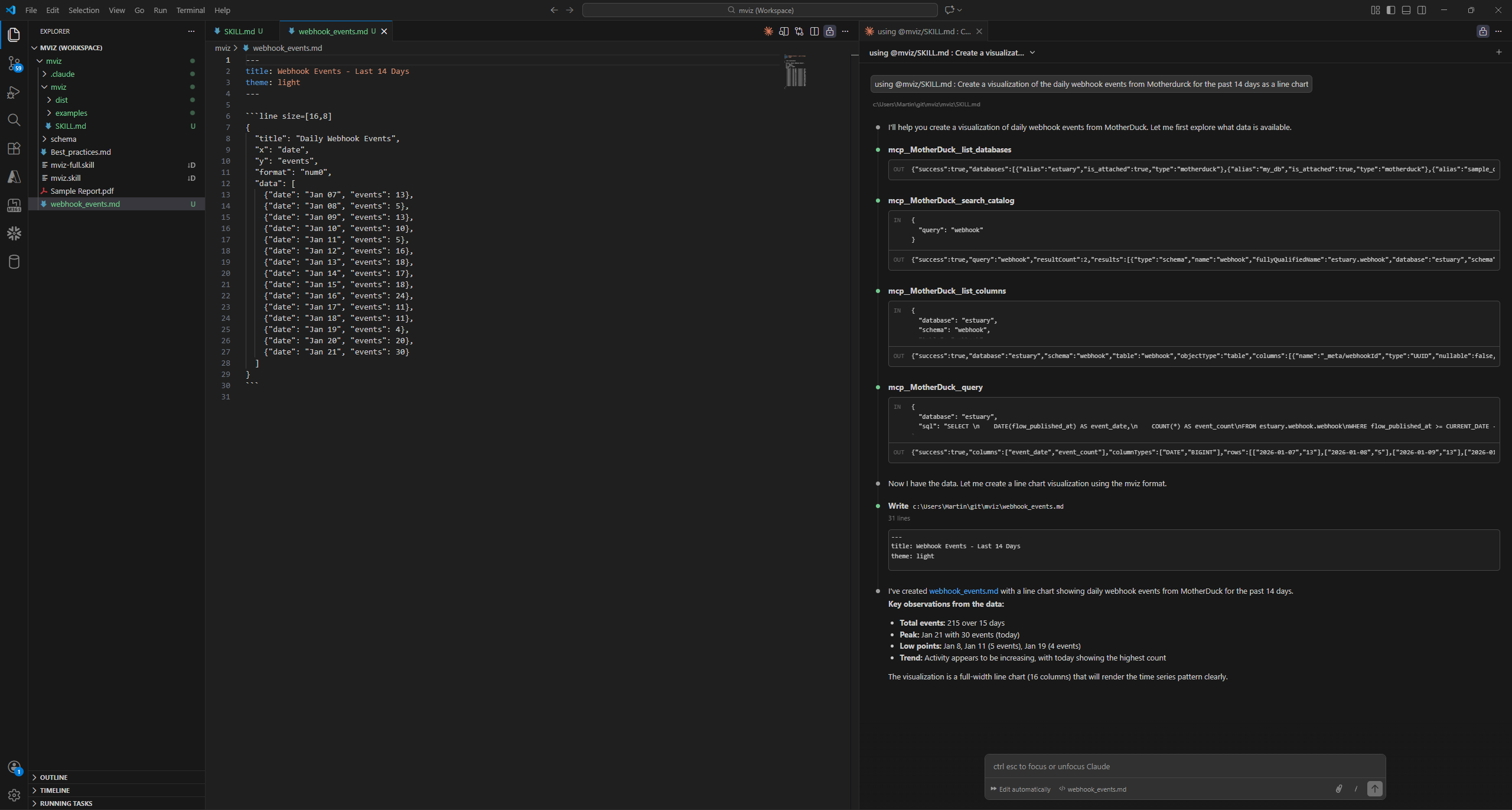Click the Edit automatically mode button
The image size is (1512, 810).
1021,789
